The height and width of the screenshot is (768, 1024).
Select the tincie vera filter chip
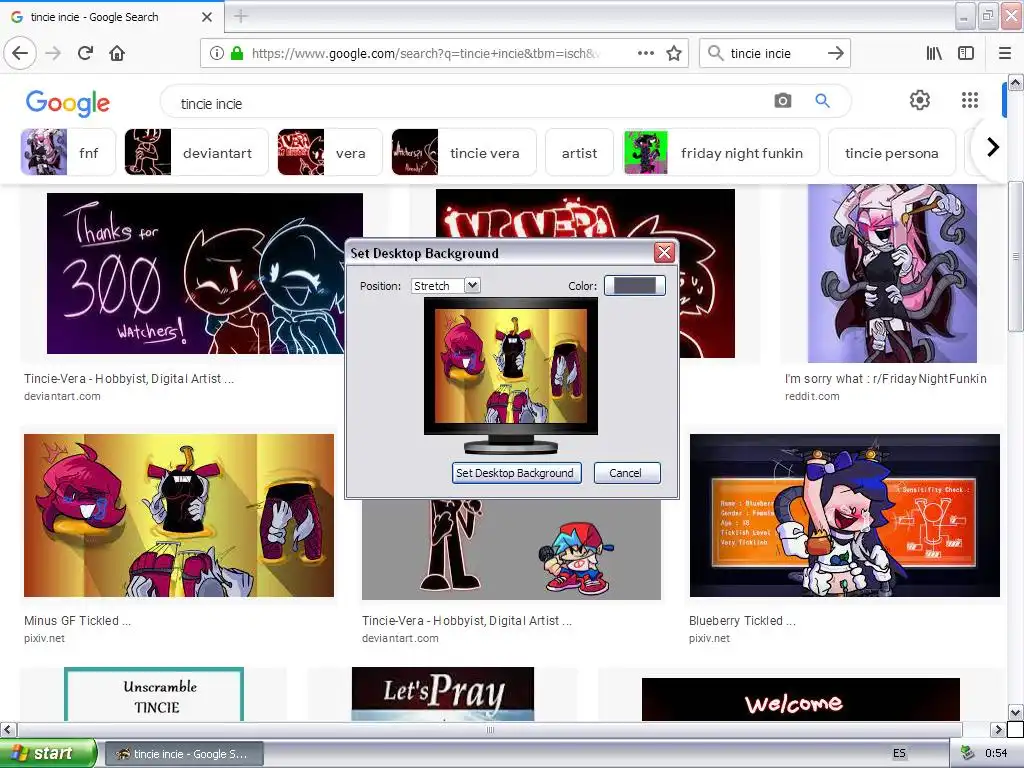(464, 152)
